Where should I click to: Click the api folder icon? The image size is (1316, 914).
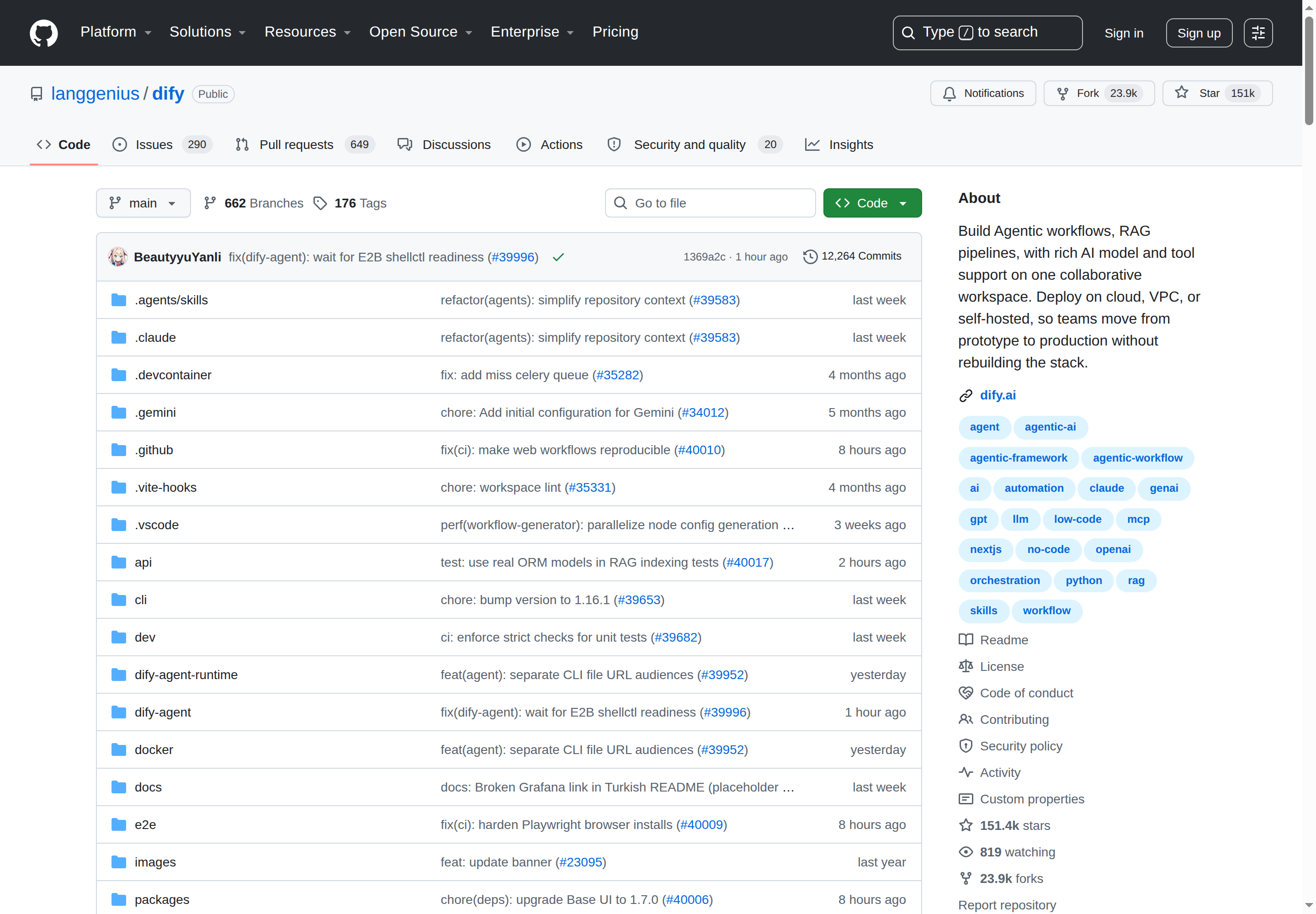(x=118, y=563)
